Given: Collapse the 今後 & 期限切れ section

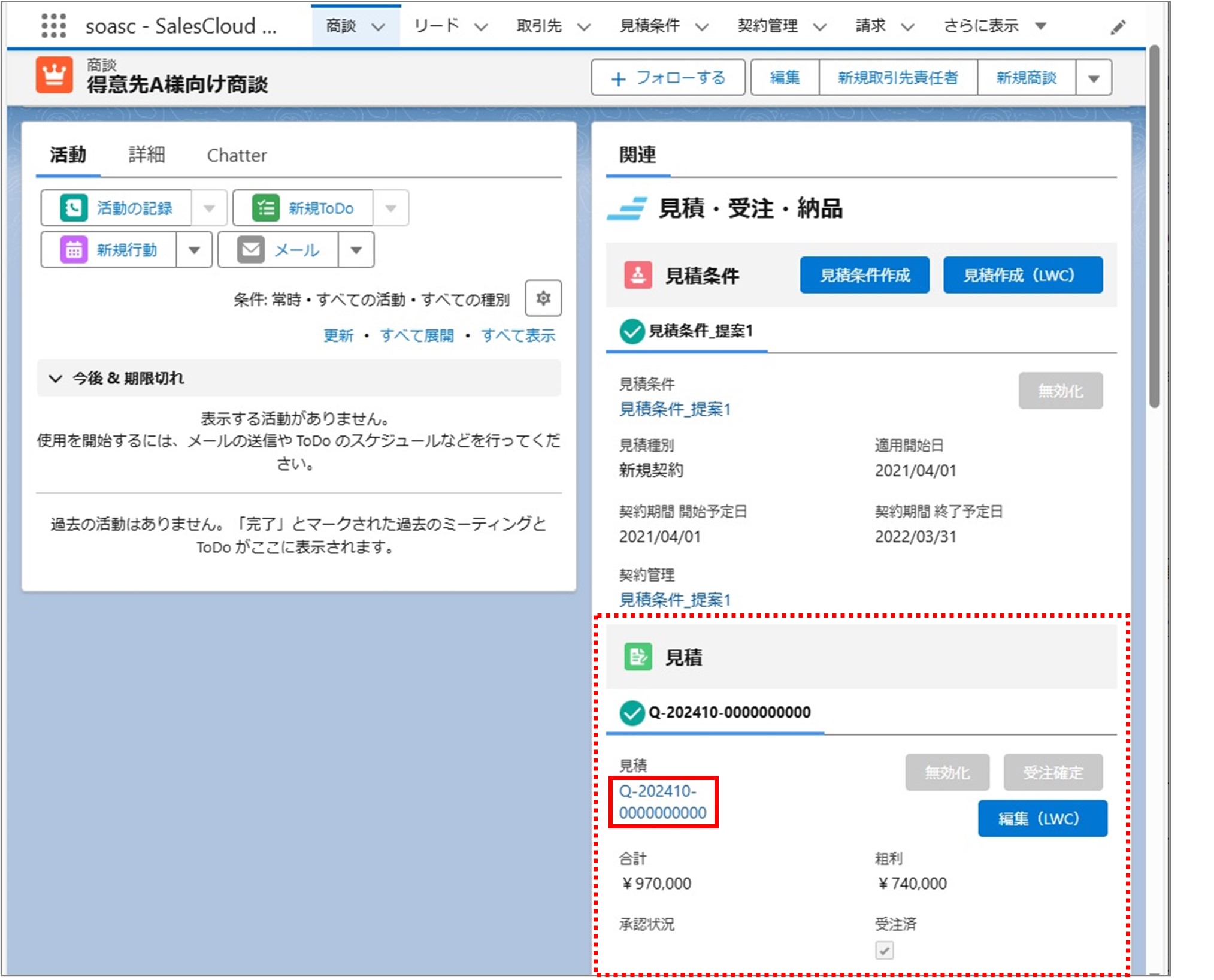Looking at the screenshot, I should point(56,378).
